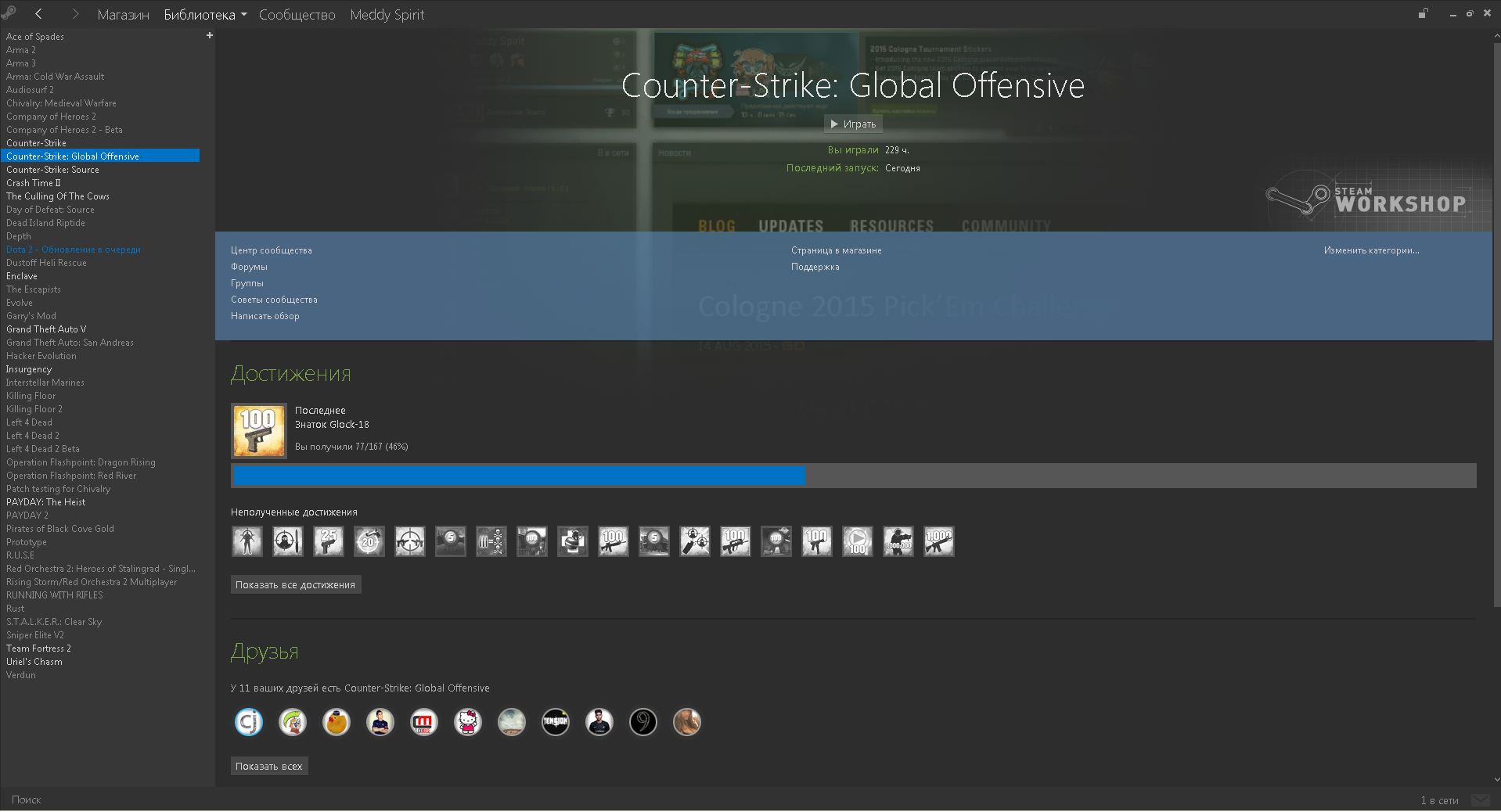Open the Meddy Spirit profile menu
Screen dimensions: 1501x812
tap(387, 15)
